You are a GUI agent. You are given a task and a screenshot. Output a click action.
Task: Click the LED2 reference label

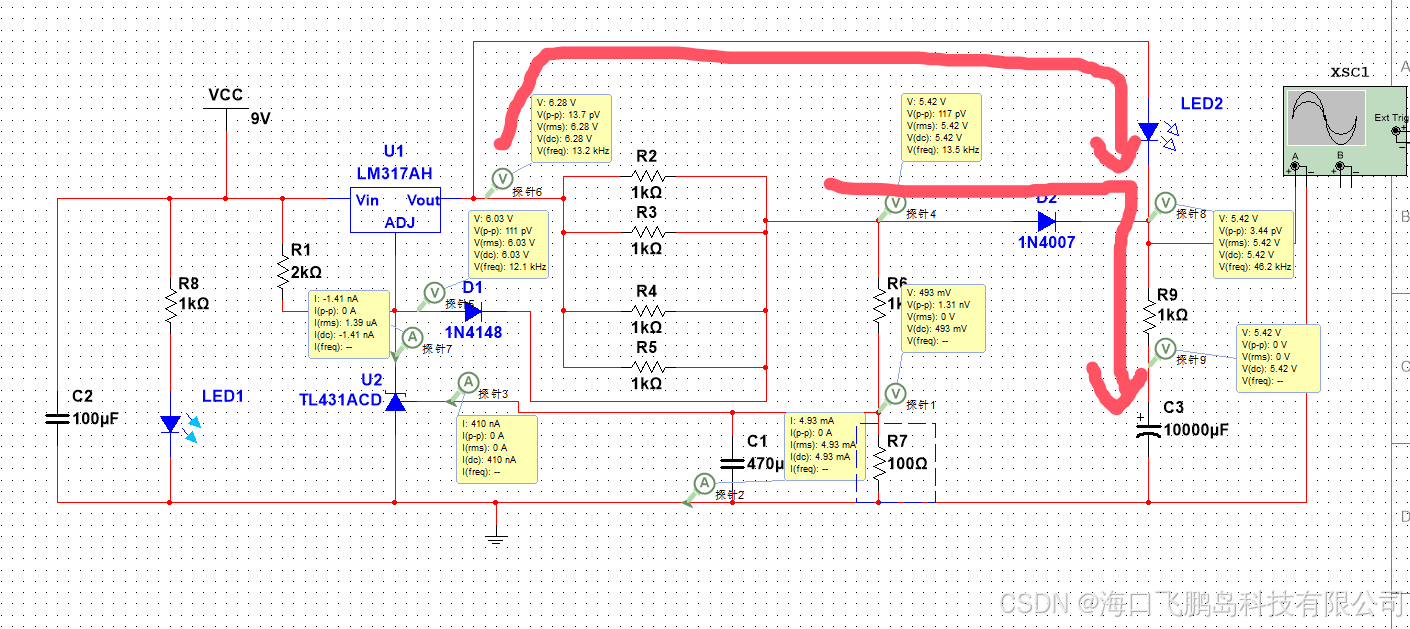point(1202,104)
